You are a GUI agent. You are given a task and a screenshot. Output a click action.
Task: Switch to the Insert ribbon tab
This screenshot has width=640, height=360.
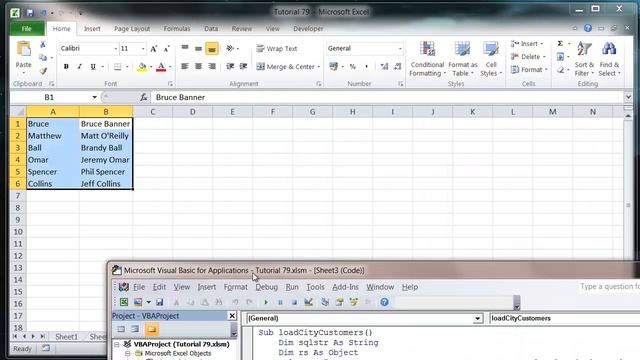click(x=92, y=29)
